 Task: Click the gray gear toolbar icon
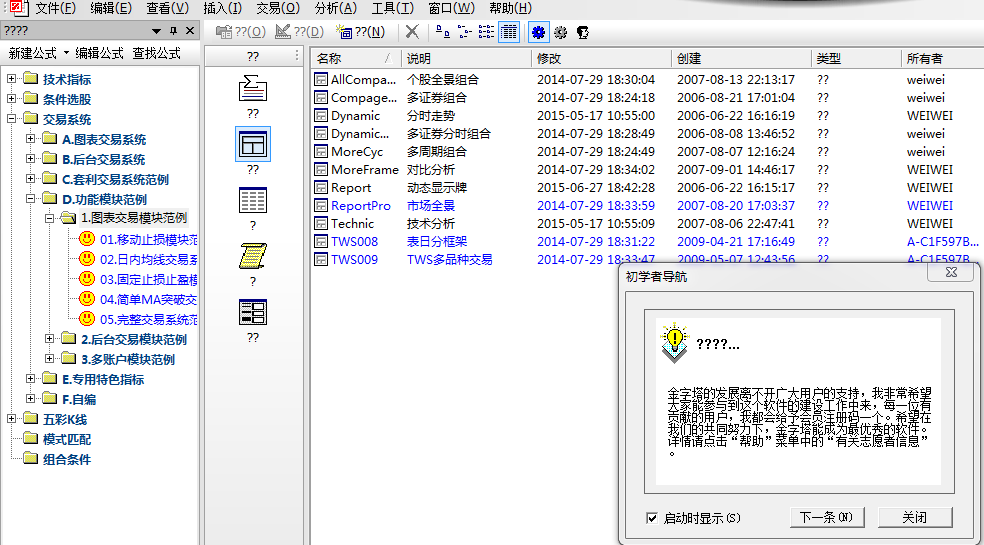[x=560, y=32]
